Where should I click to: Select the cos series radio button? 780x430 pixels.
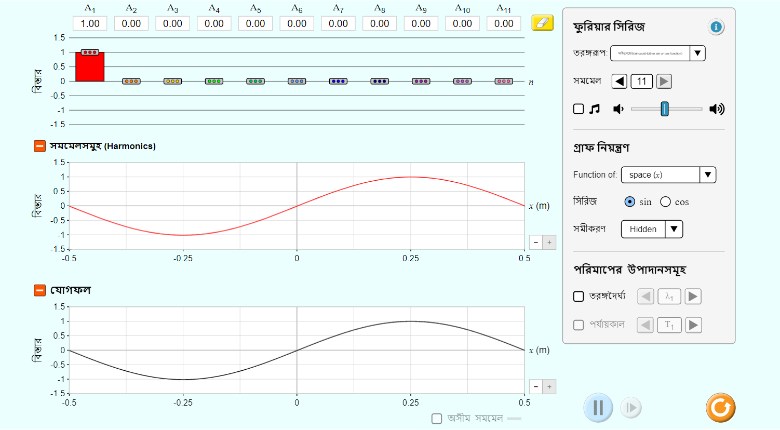666,202
